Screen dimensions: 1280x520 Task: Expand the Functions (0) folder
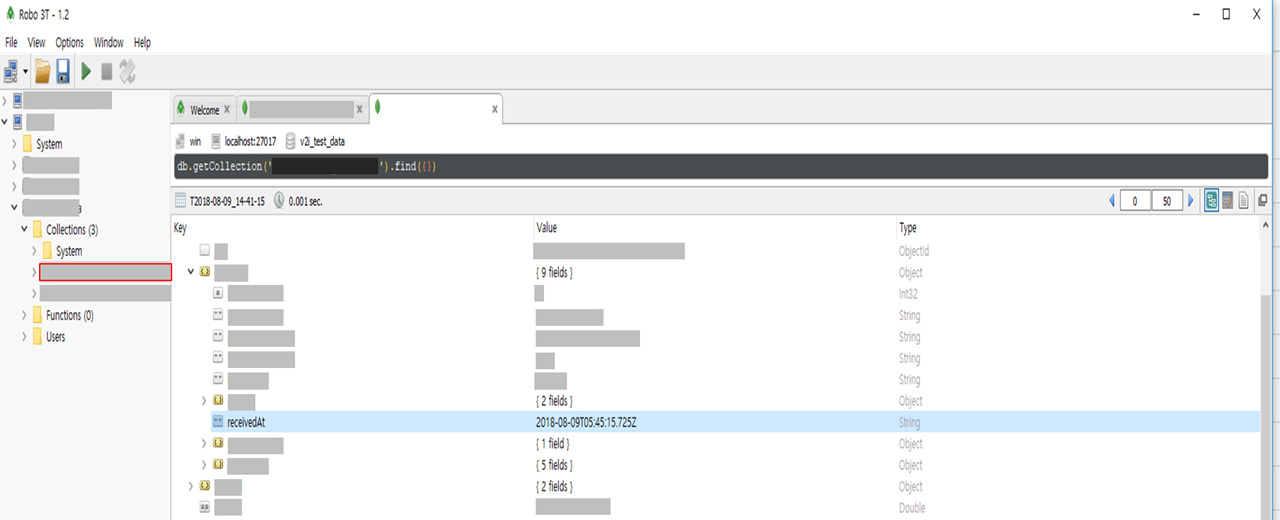(24, 315)
